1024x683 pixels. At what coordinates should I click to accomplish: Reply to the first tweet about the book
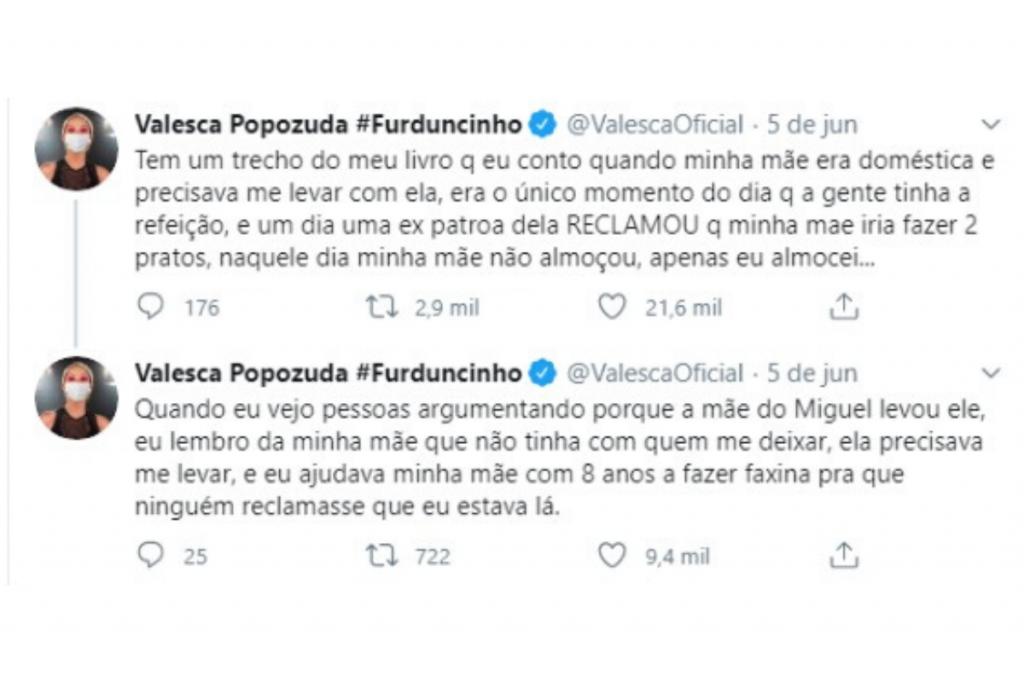point(150,308)
